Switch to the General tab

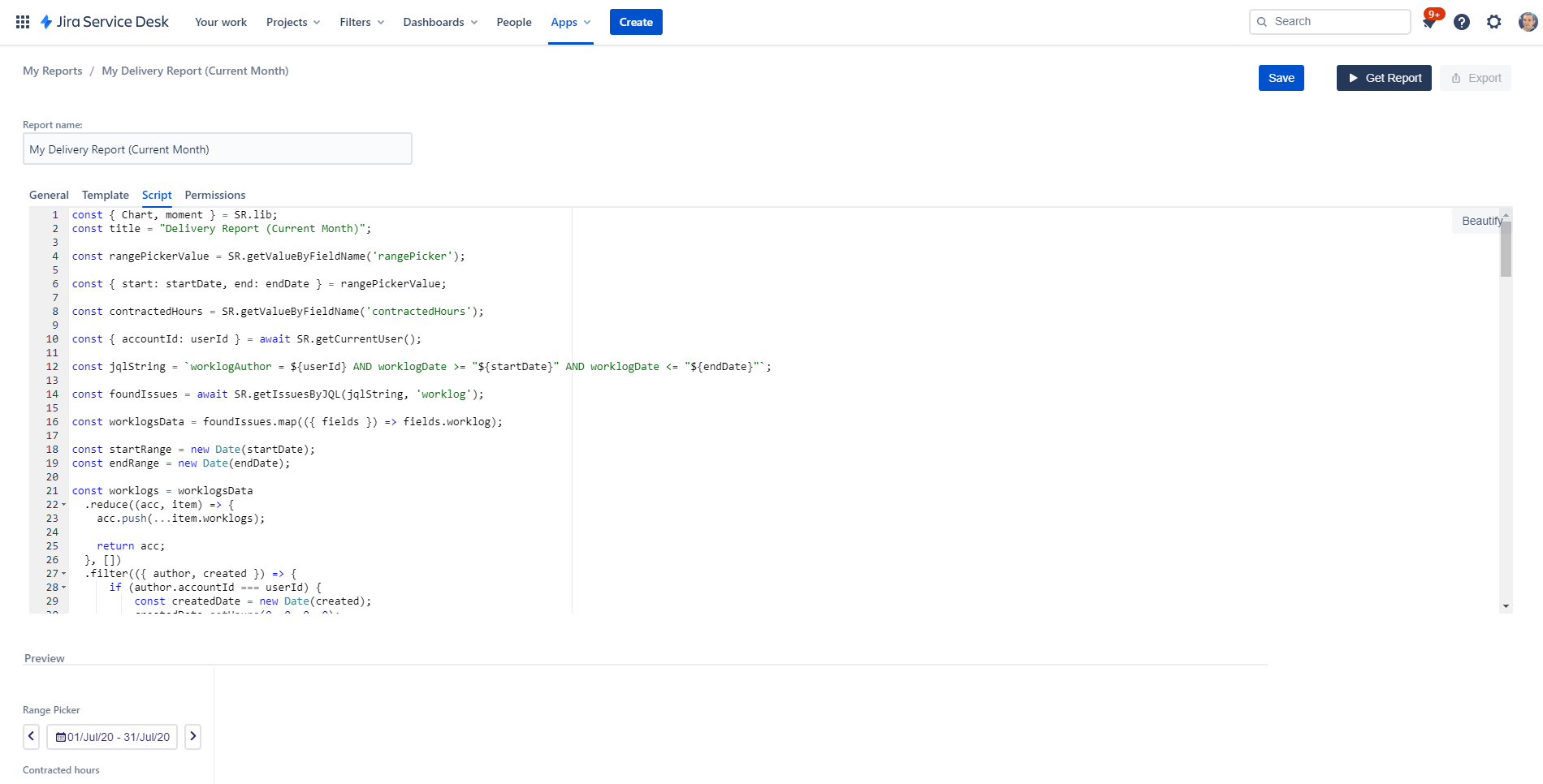(49, 195)
